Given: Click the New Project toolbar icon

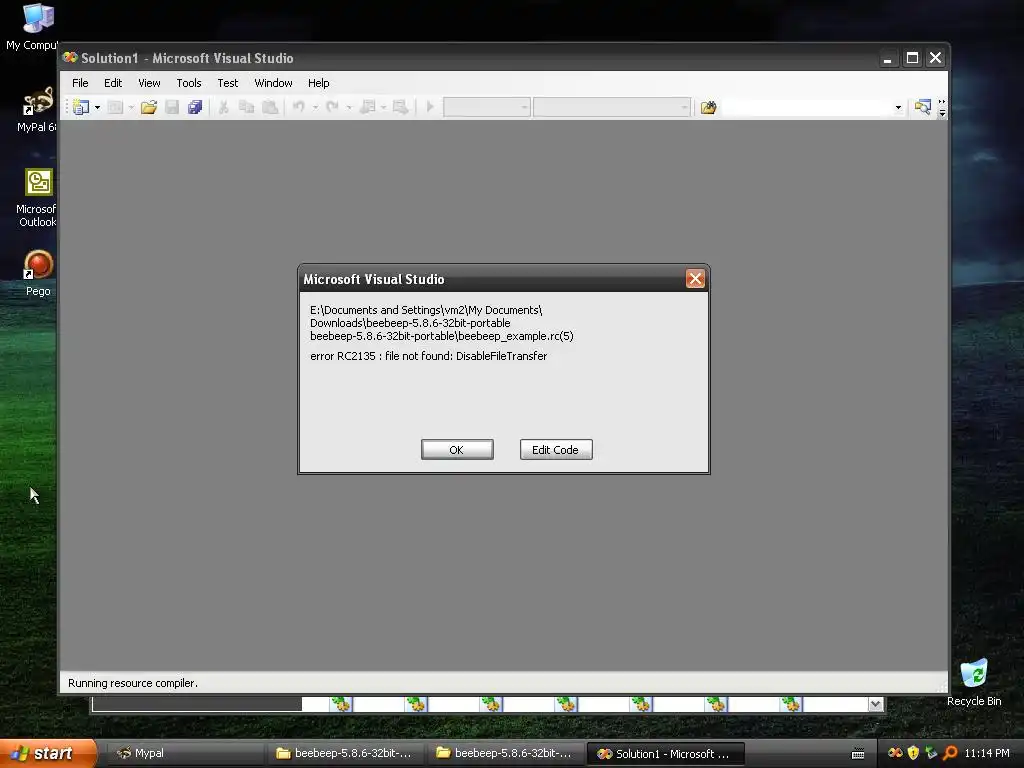Looking at the screenshot, I should coord(81,107).
